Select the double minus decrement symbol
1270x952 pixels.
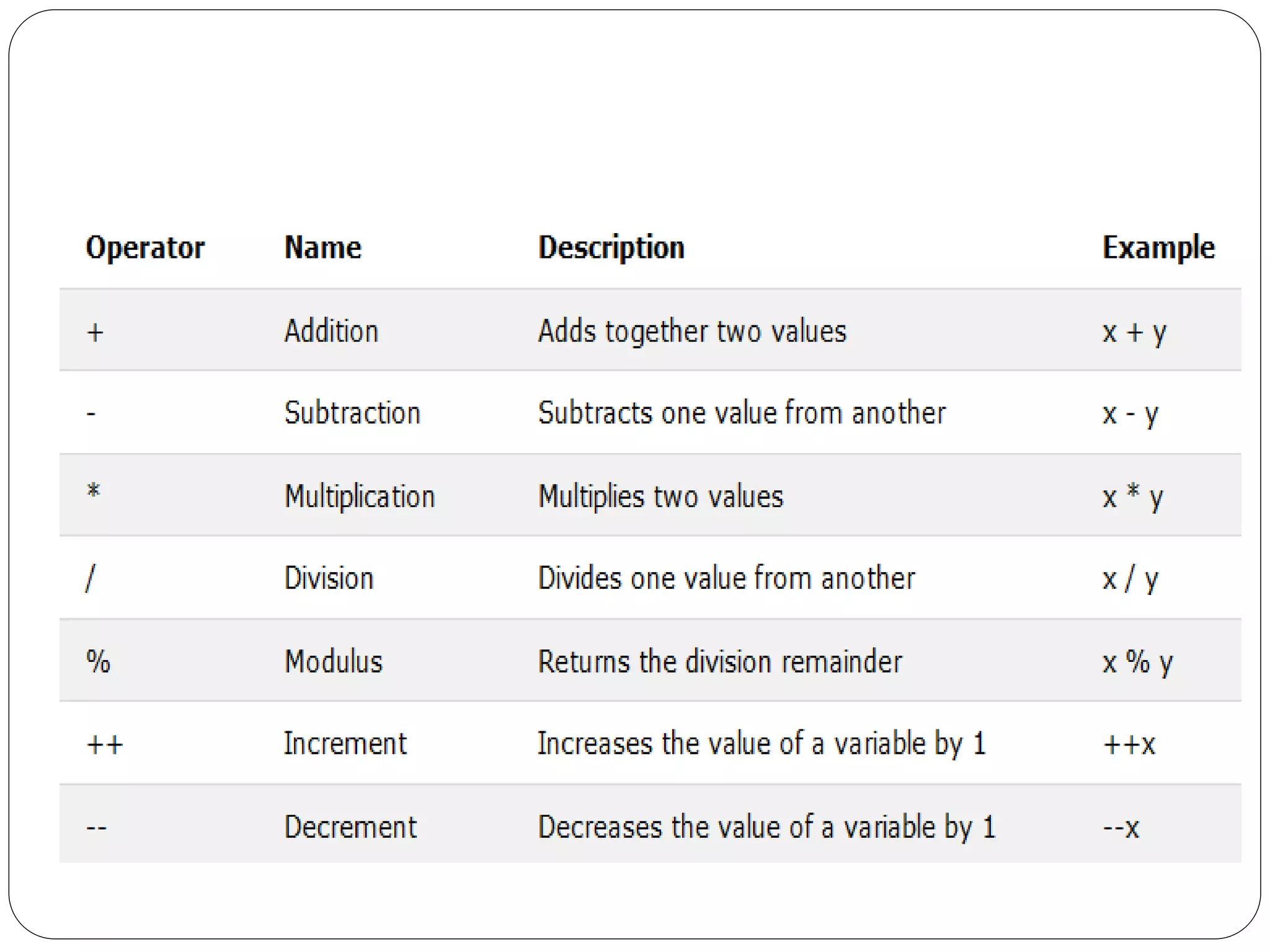97,827
